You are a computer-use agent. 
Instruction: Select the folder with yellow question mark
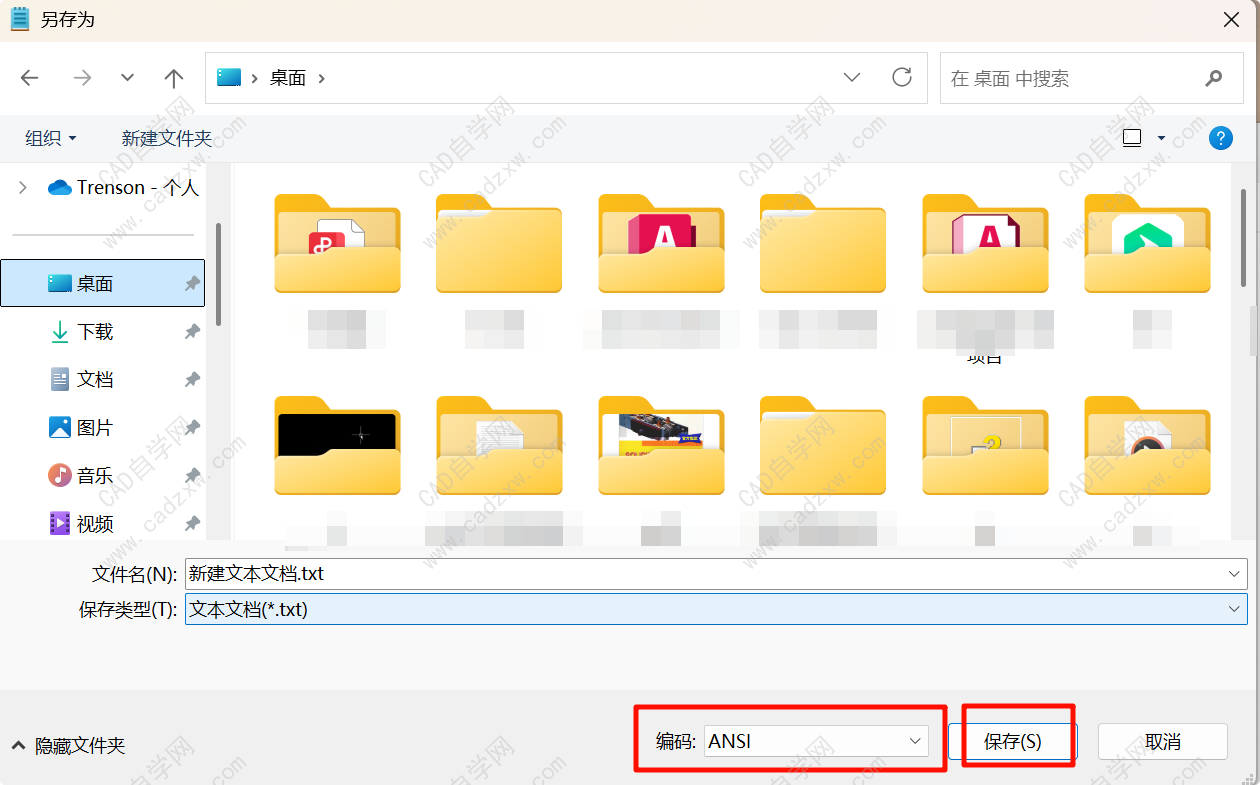click(x=986, y=445)
